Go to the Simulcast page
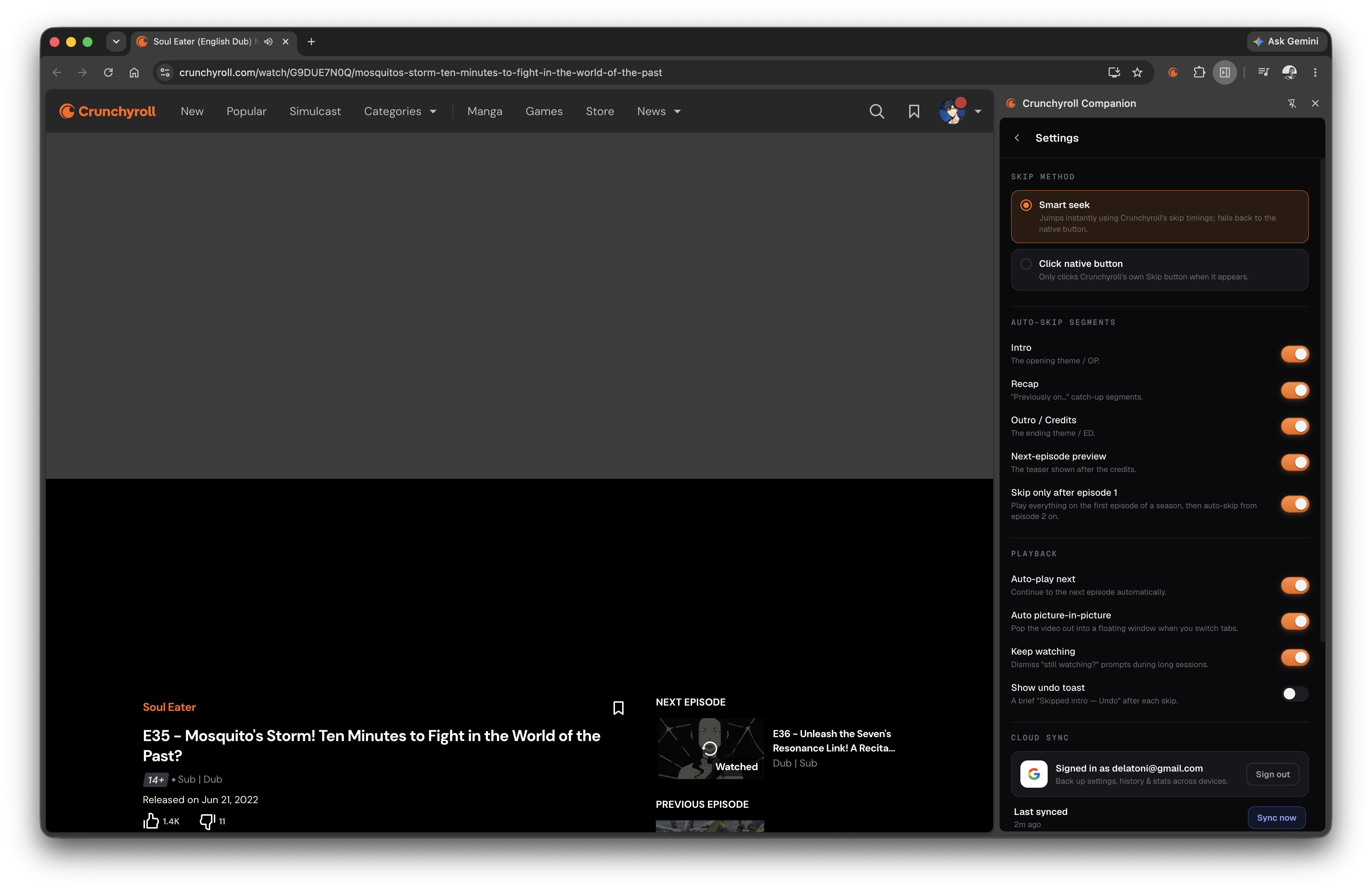This screenshot has height=891, width=1372. coord(315,111)
